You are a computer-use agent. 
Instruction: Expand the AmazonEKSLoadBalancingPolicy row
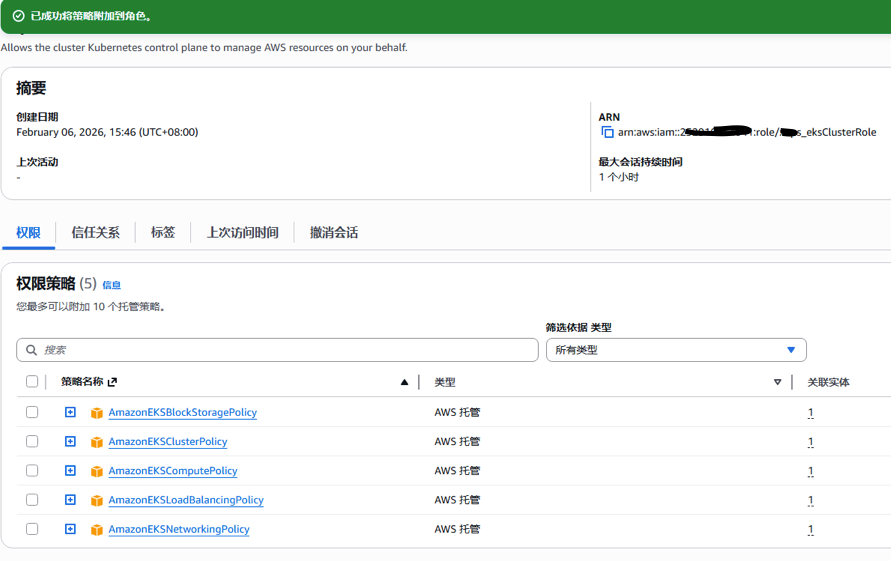[70, 500]
